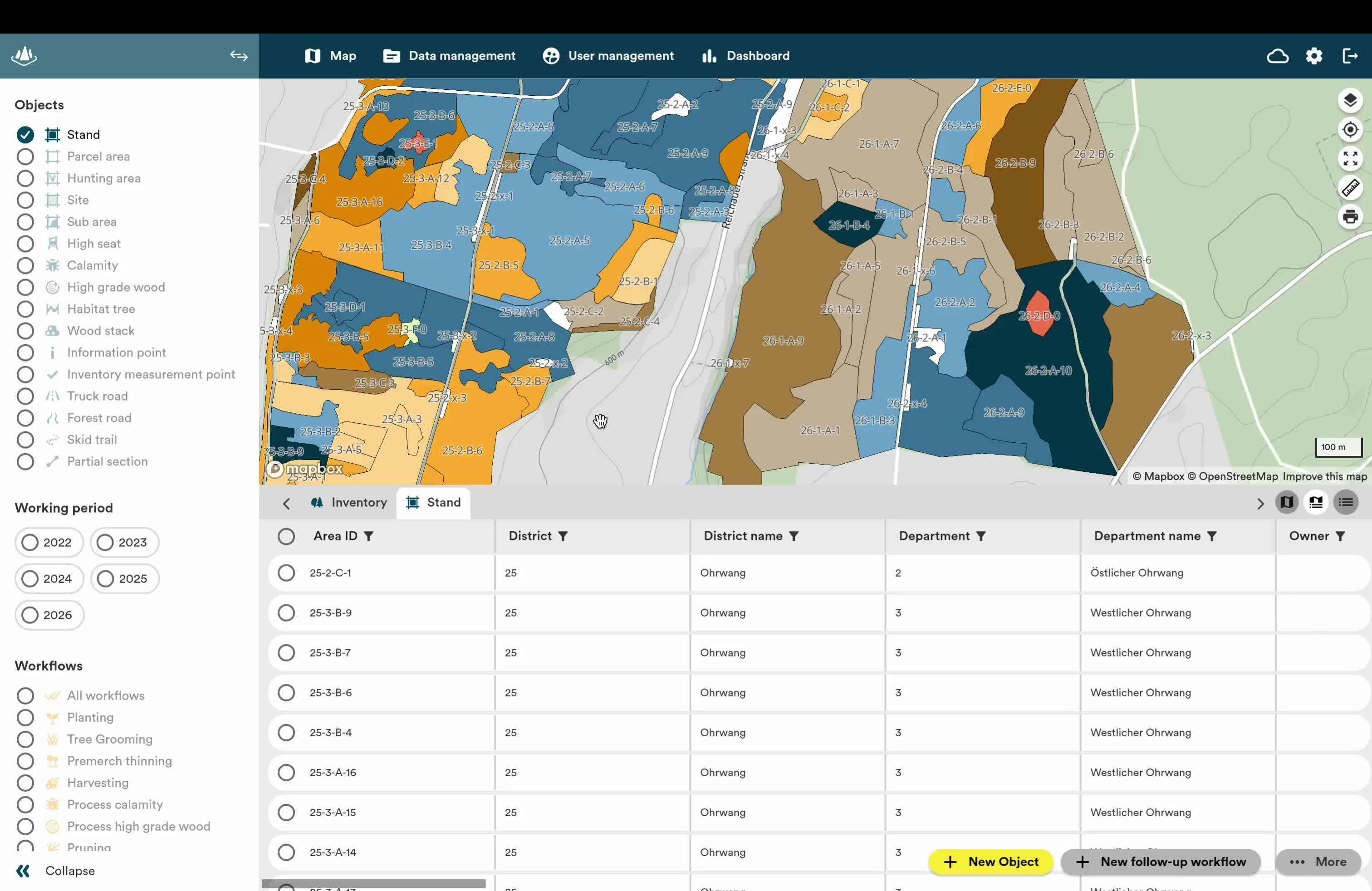Image resolution: width=1372 pixels, height=891 pixels.
Task: Toggle fullscreen map view icon
Action: [x=1349, y=158]
